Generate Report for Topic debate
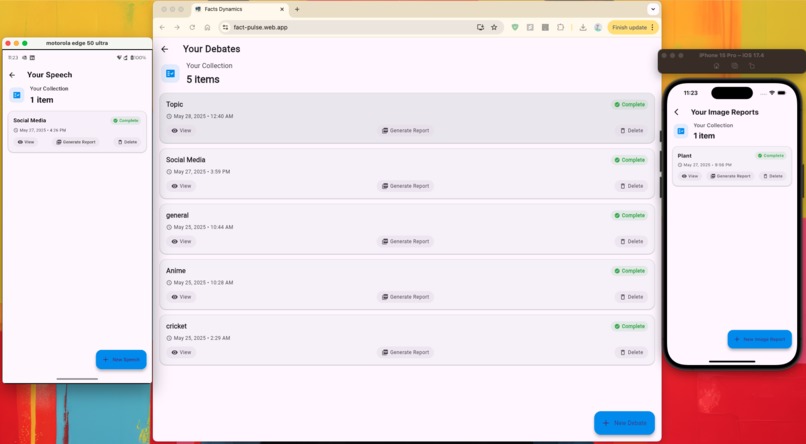Image resolution: width=806 pixels, height=444 pixels. 406,131
